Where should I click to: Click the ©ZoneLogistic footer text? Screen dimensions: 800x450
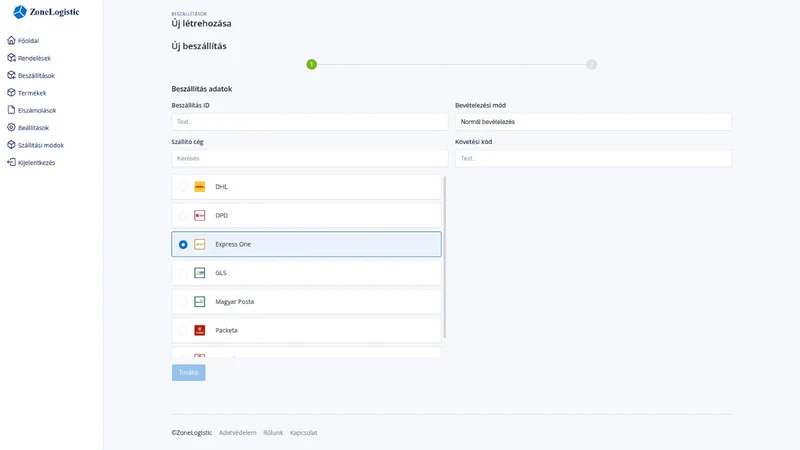coord(191,433)
